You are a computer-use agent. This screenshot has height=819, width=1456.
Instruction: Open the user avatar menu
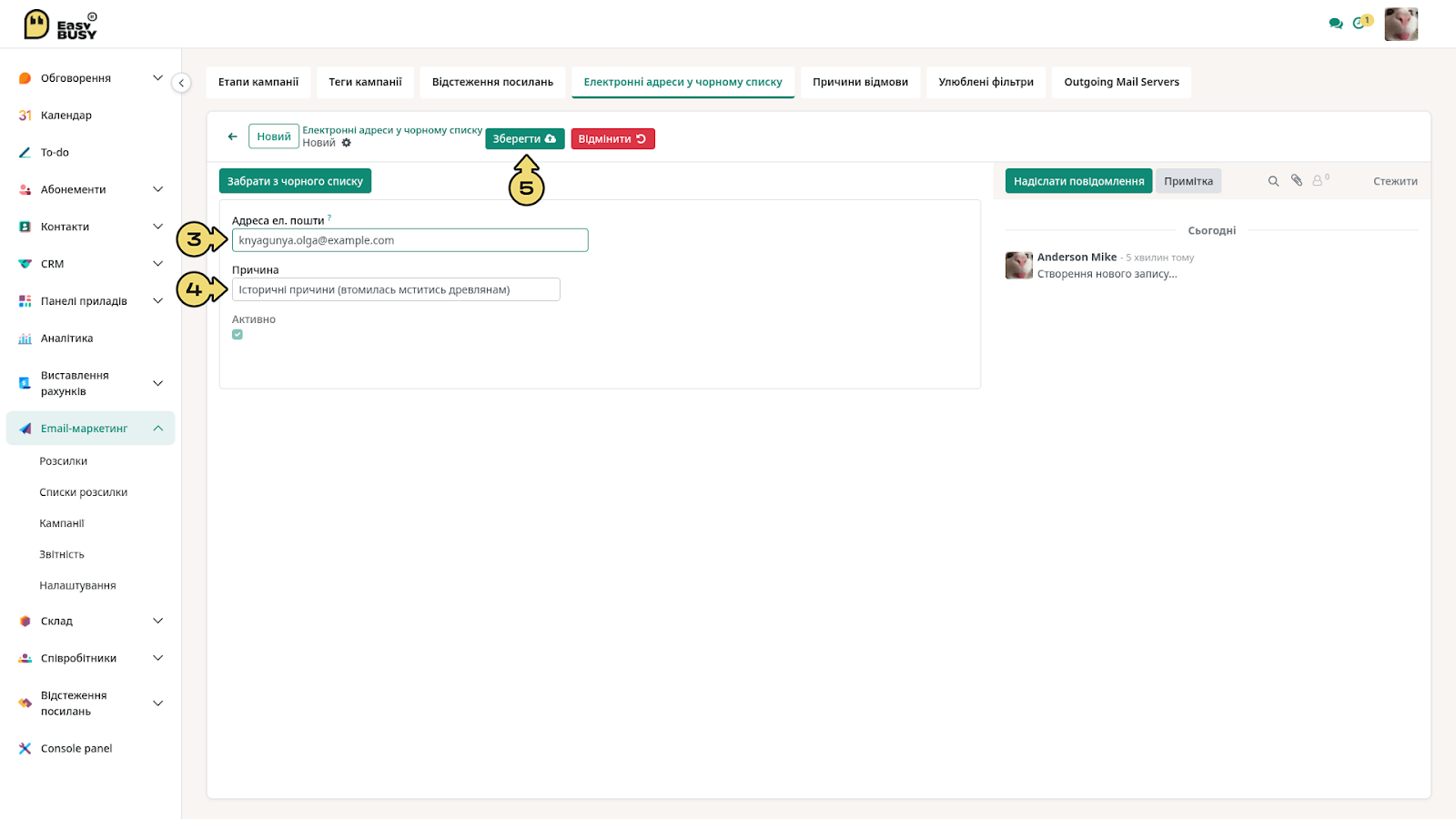click(1401, 25)
